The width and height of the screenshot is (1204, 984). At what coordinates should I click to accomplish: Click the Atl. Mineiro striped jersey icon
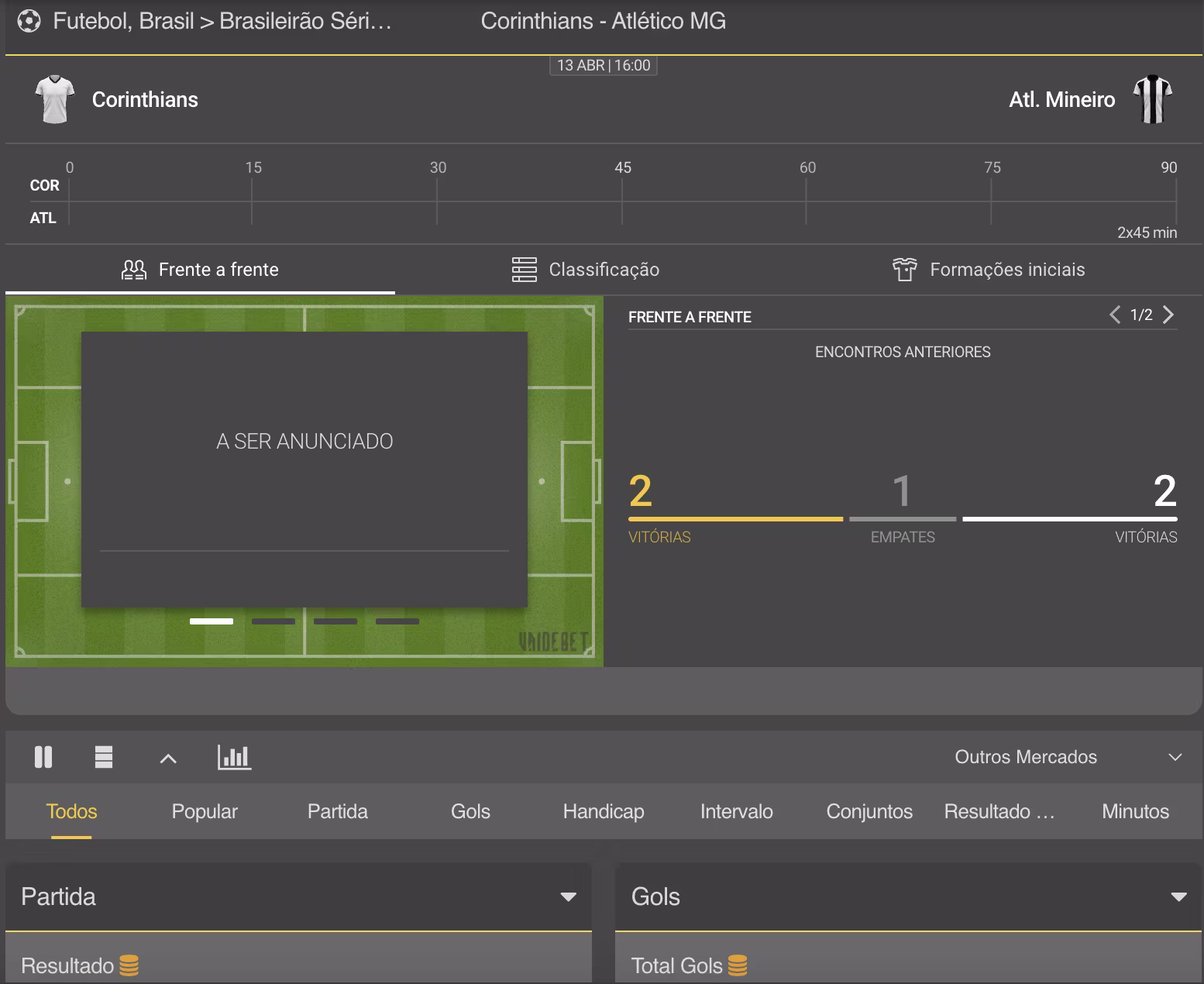tap(1152, 99)
